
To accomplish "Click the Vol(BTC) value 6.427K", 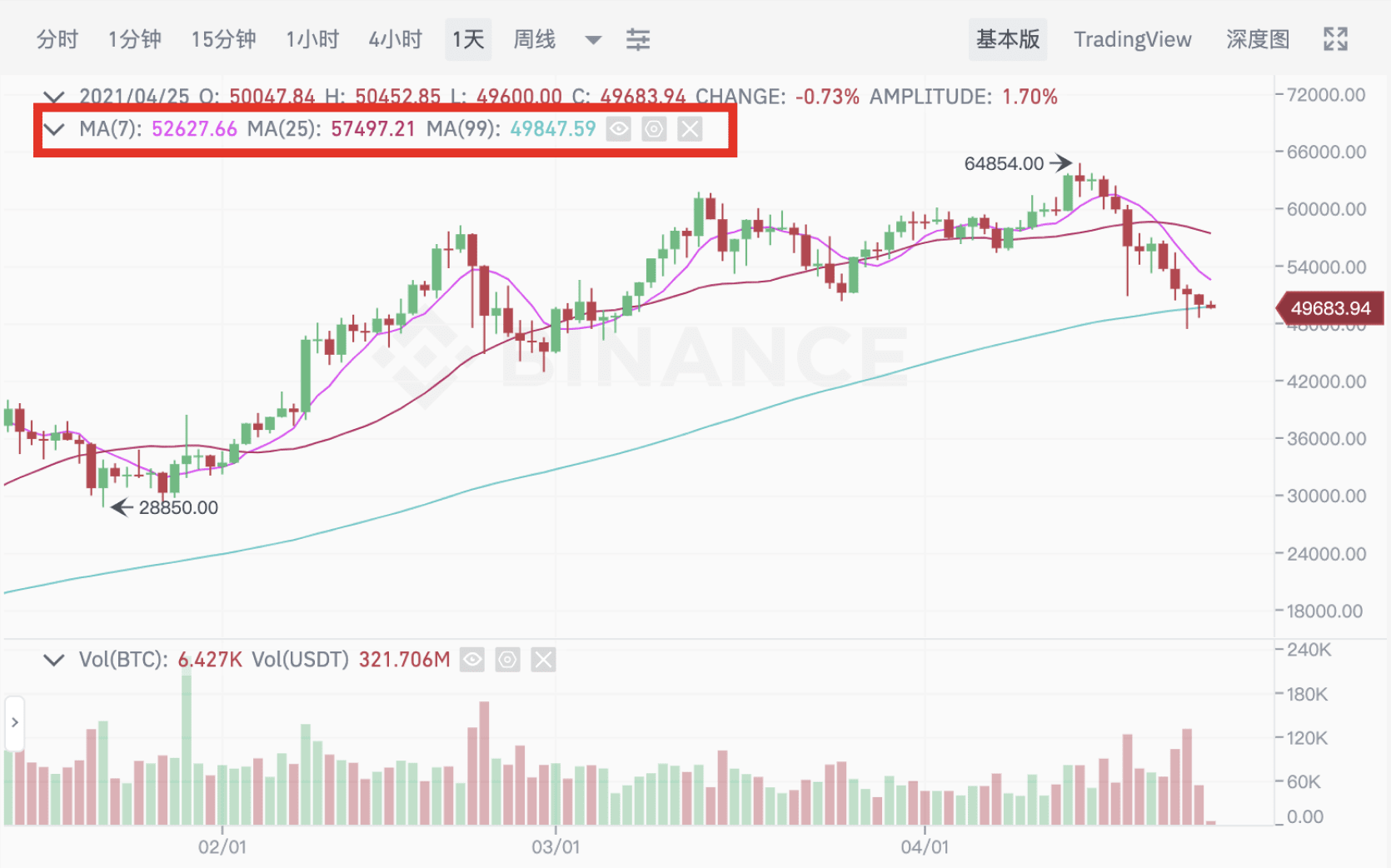I will pos(210,660).
